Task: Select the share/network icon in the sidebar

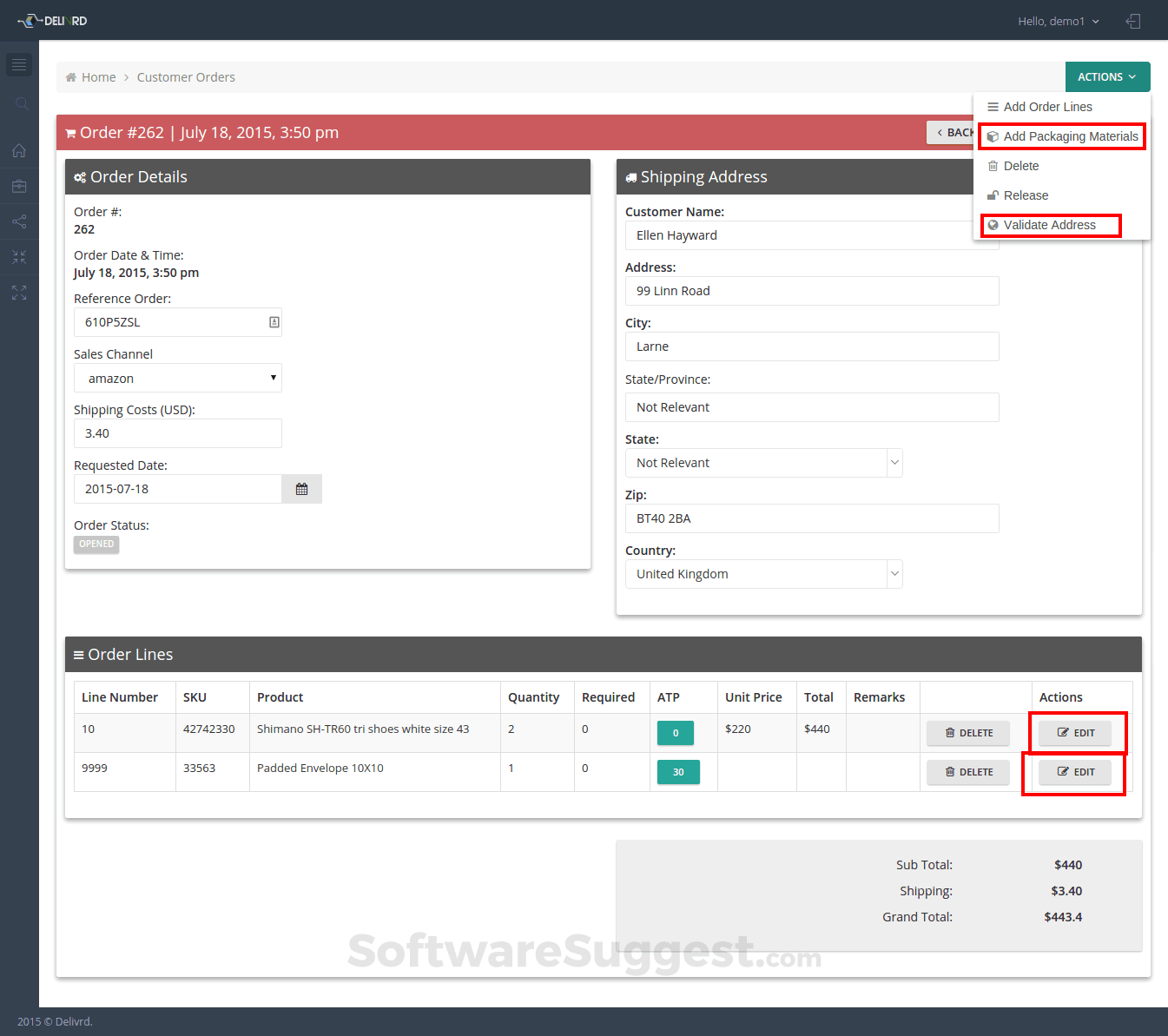Action: pos(19,221)
